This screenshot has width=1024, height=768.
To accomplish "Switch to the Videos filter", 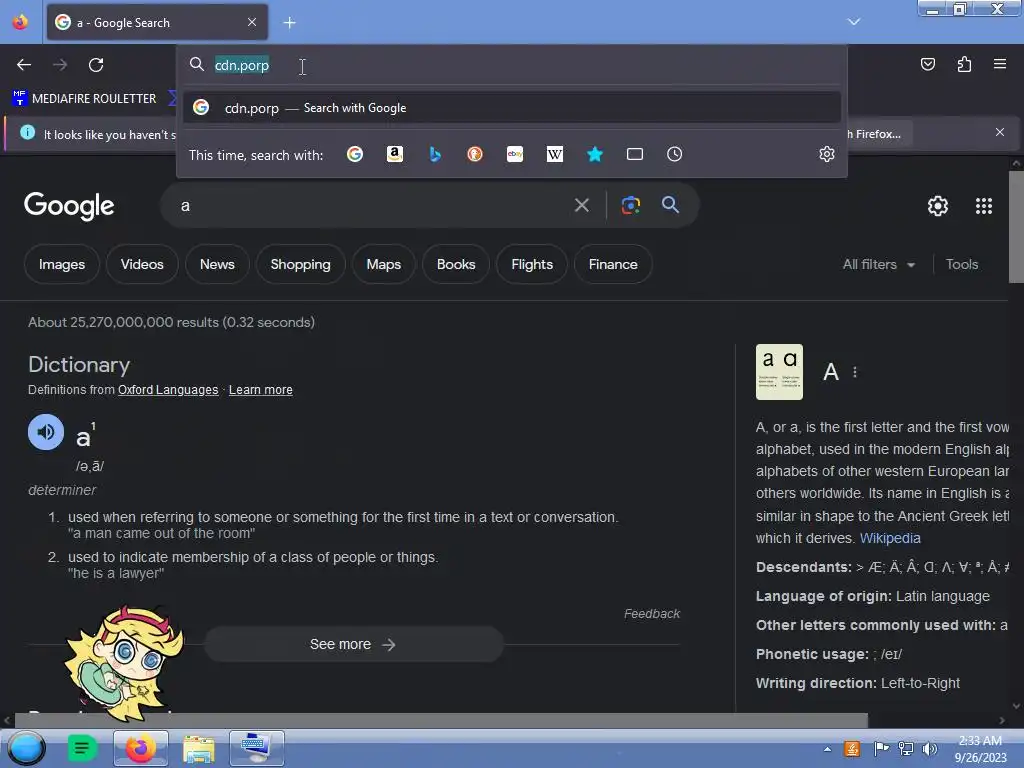I will point(142,264).
